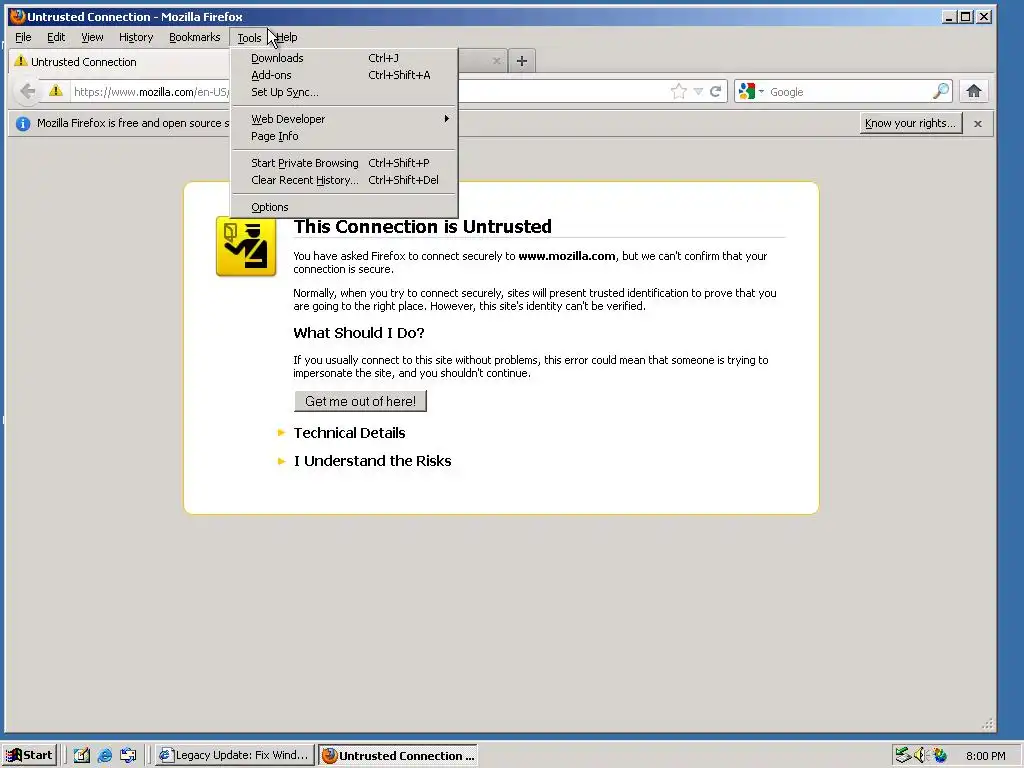1024x768 pixels.
Task: Click the tray icon beside the clock
Action: click(940, 755)
